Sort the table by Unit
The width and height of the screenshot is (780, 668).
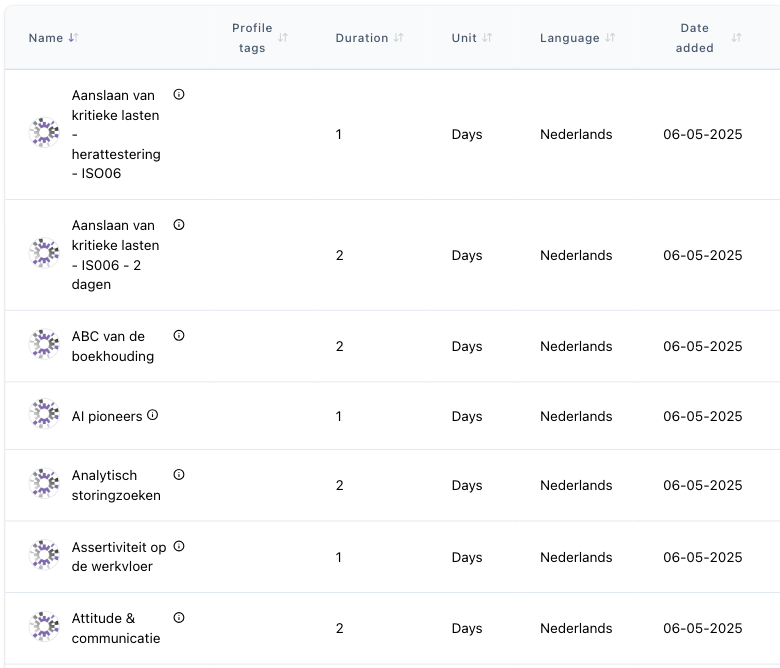[487, 38]
